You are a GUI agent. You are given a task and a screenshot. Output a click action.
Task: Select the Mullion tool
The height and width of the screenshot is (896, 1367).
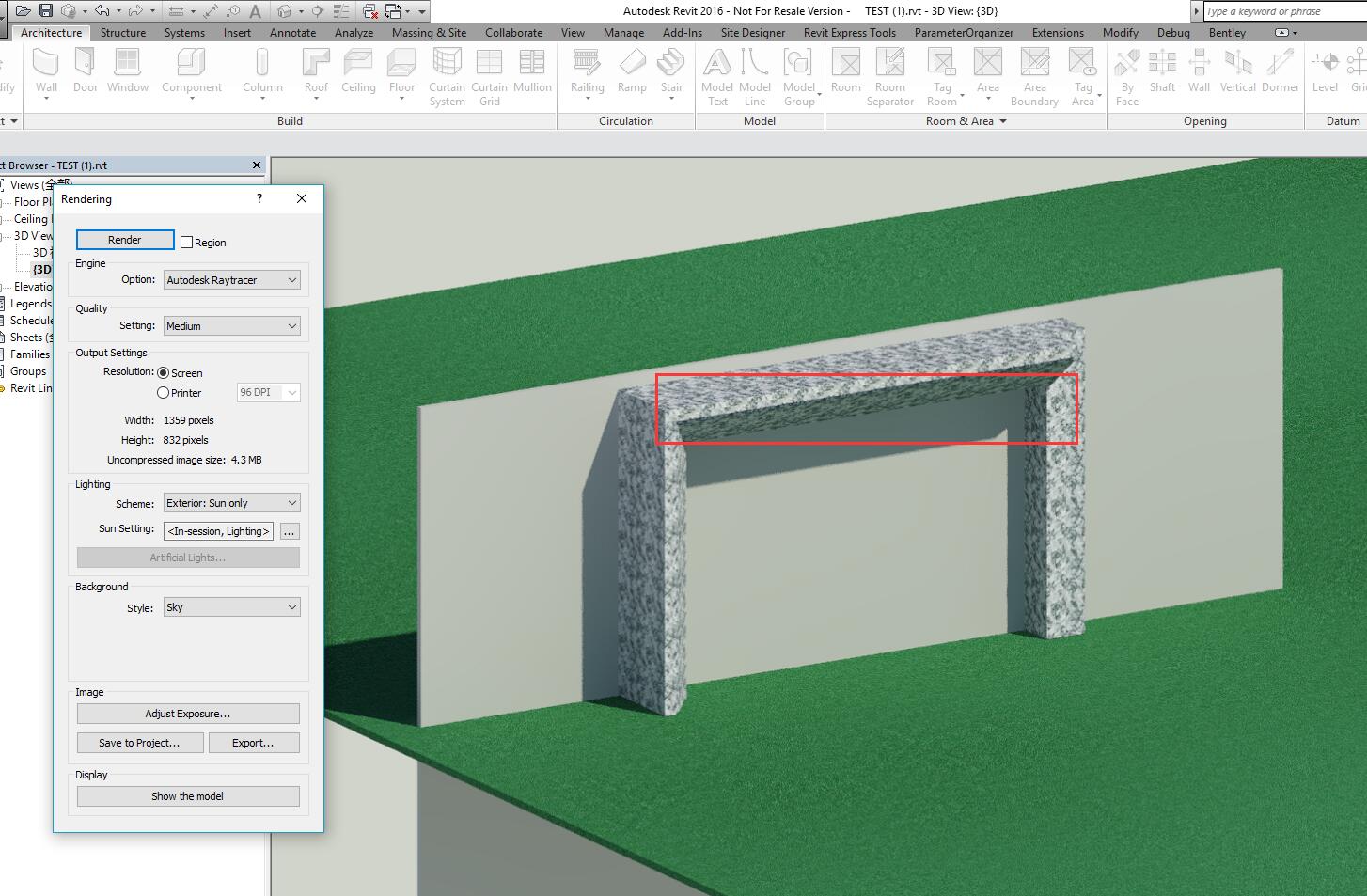click(533, 71)
